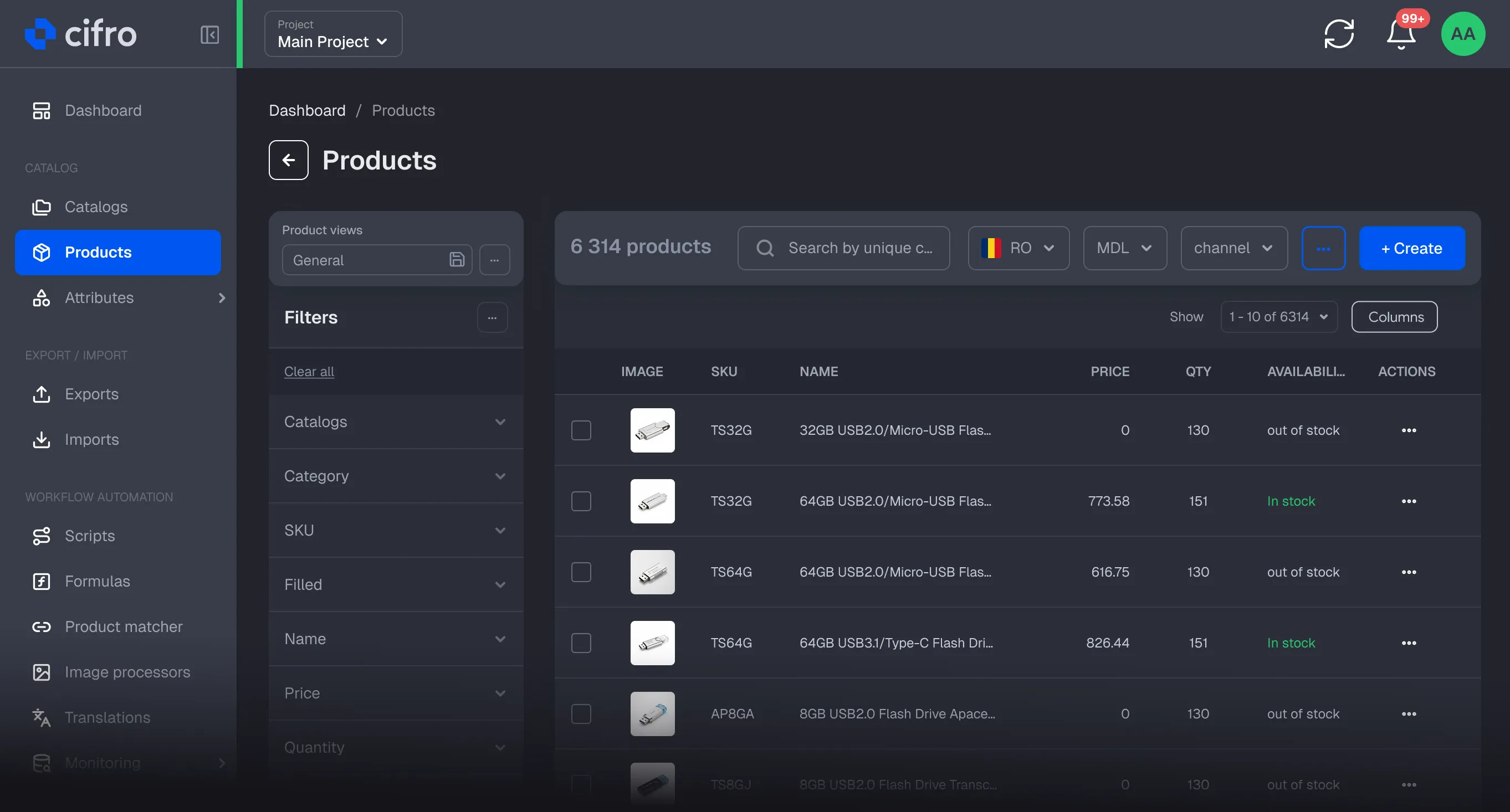The height and width of the screenshot is (812, 1510).
Task: Open the MDL currency dropdown
Action: tap(1124, 248)
